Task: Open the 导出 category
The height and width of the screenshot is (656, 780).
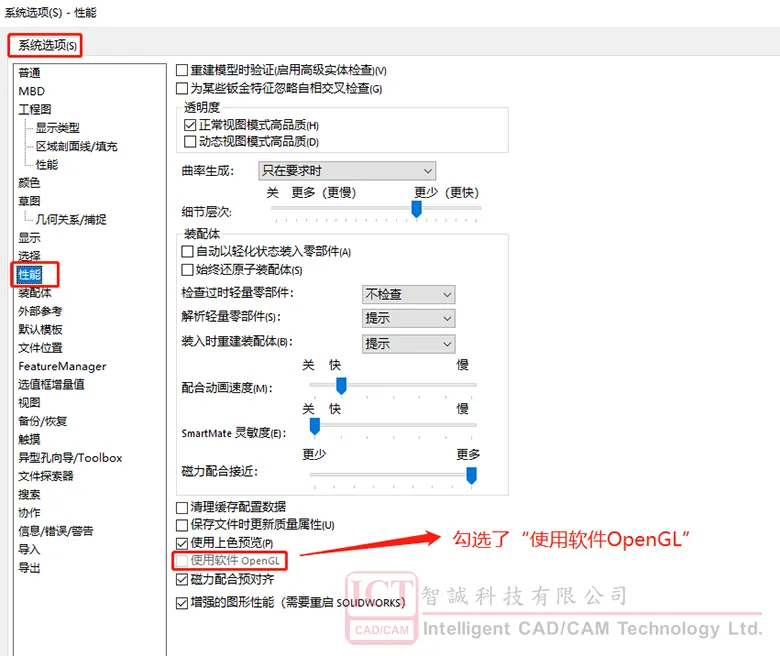Action: (x=29, y=568)
